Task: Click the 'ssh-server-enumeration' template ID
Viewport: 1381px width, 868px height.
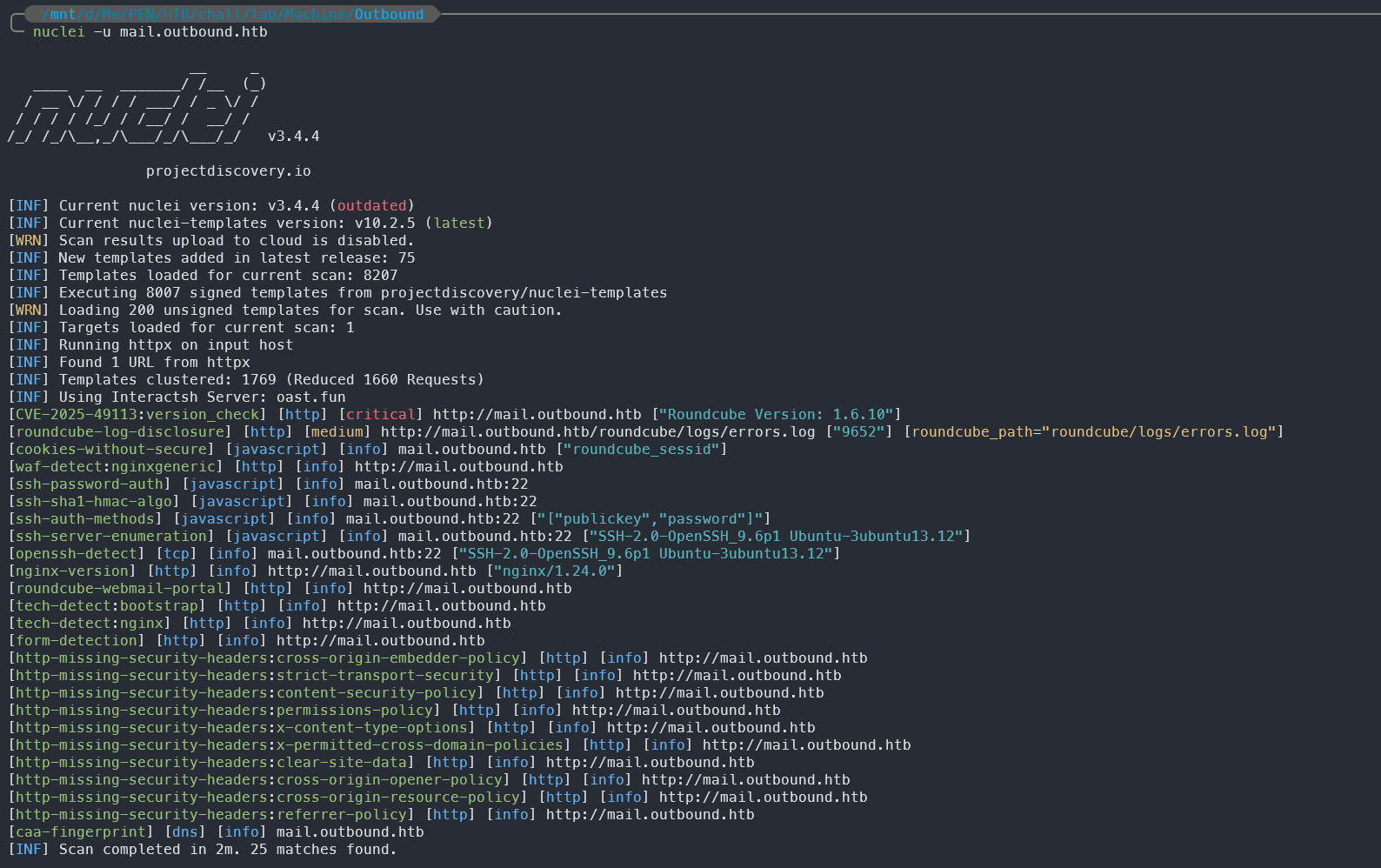Action: pos(111,537)
